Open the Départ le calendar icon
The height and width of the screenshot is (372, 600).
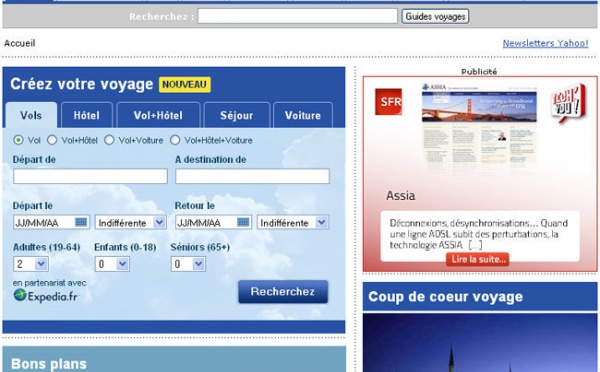pyautogui.click(x=81, y=222)
